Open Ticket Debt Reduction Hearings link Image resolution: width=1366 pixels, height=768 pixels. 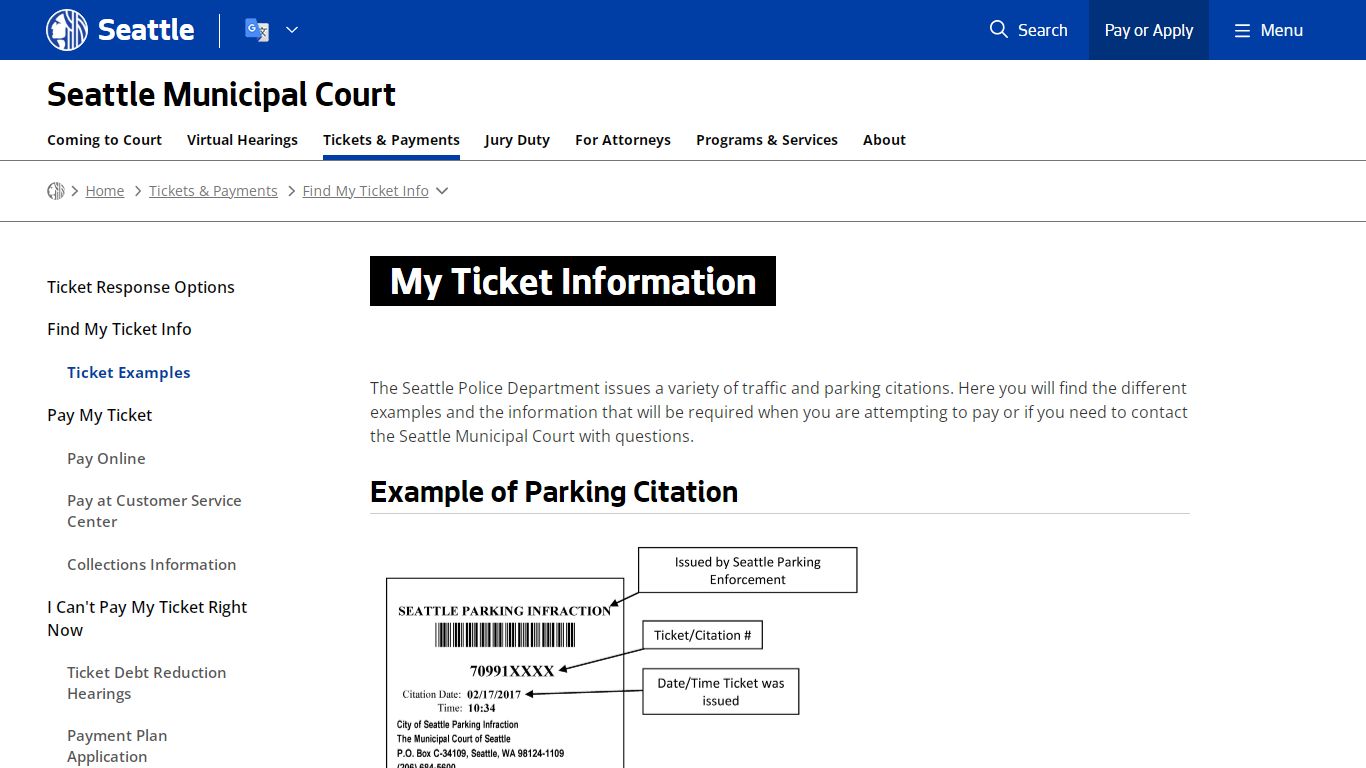pyautogui.click(x=146, y=683)
